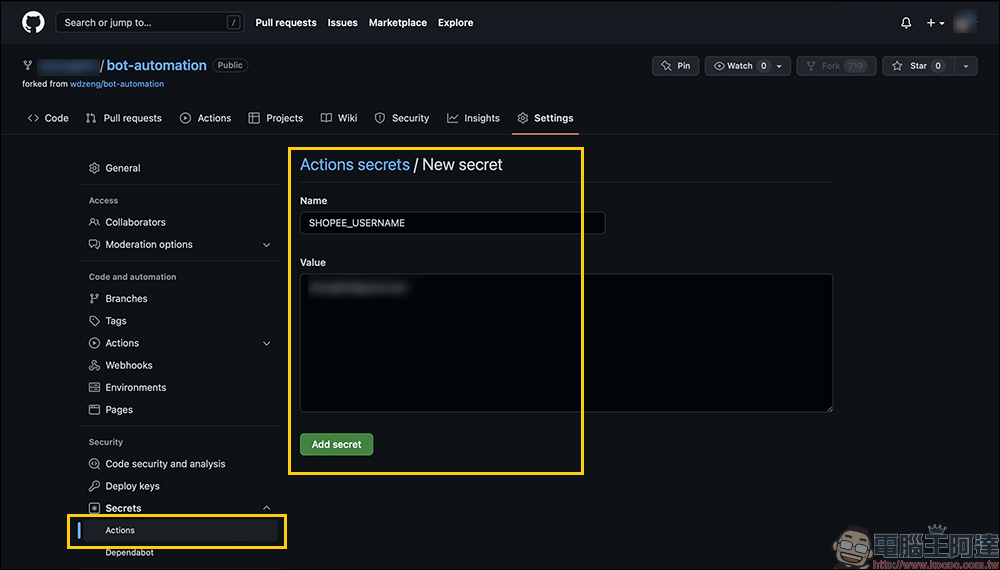Screen dimensions: 1000x570
Task: Click the Pin repository button
Action: pyautogui.click(x=675, y=66)
